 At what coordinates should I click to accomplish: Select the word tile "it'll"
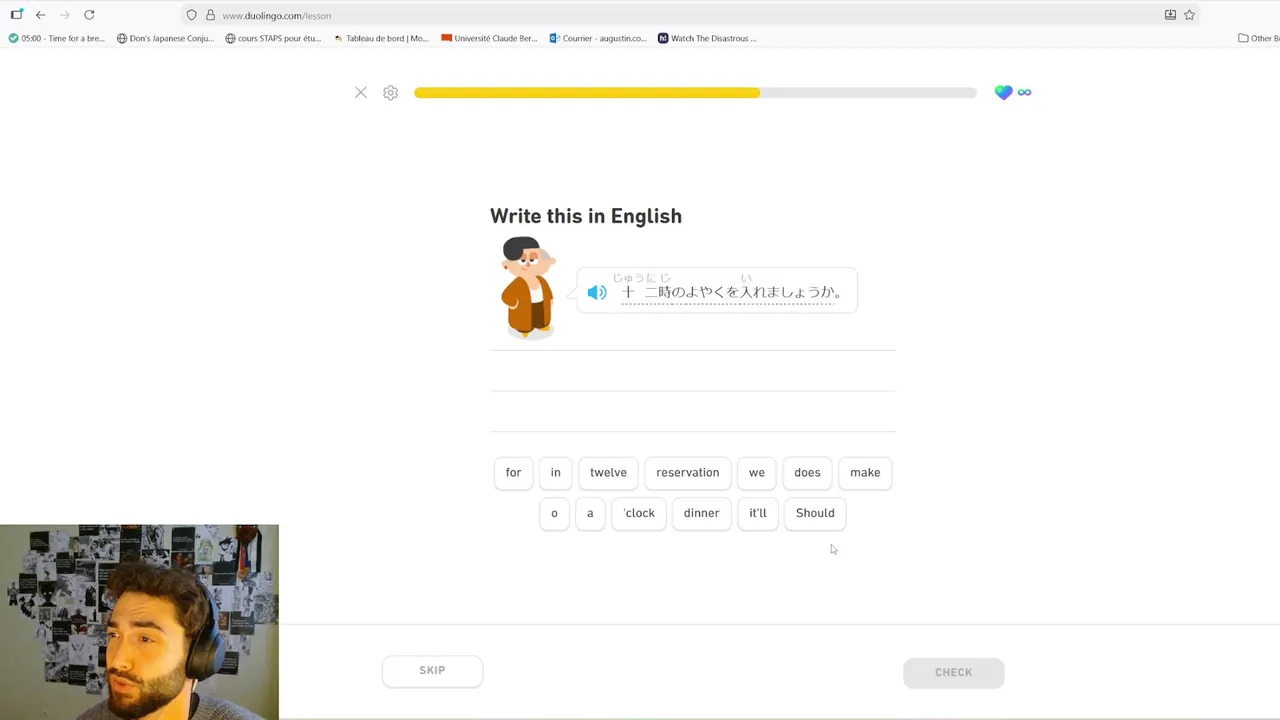[x=758, y=513]
